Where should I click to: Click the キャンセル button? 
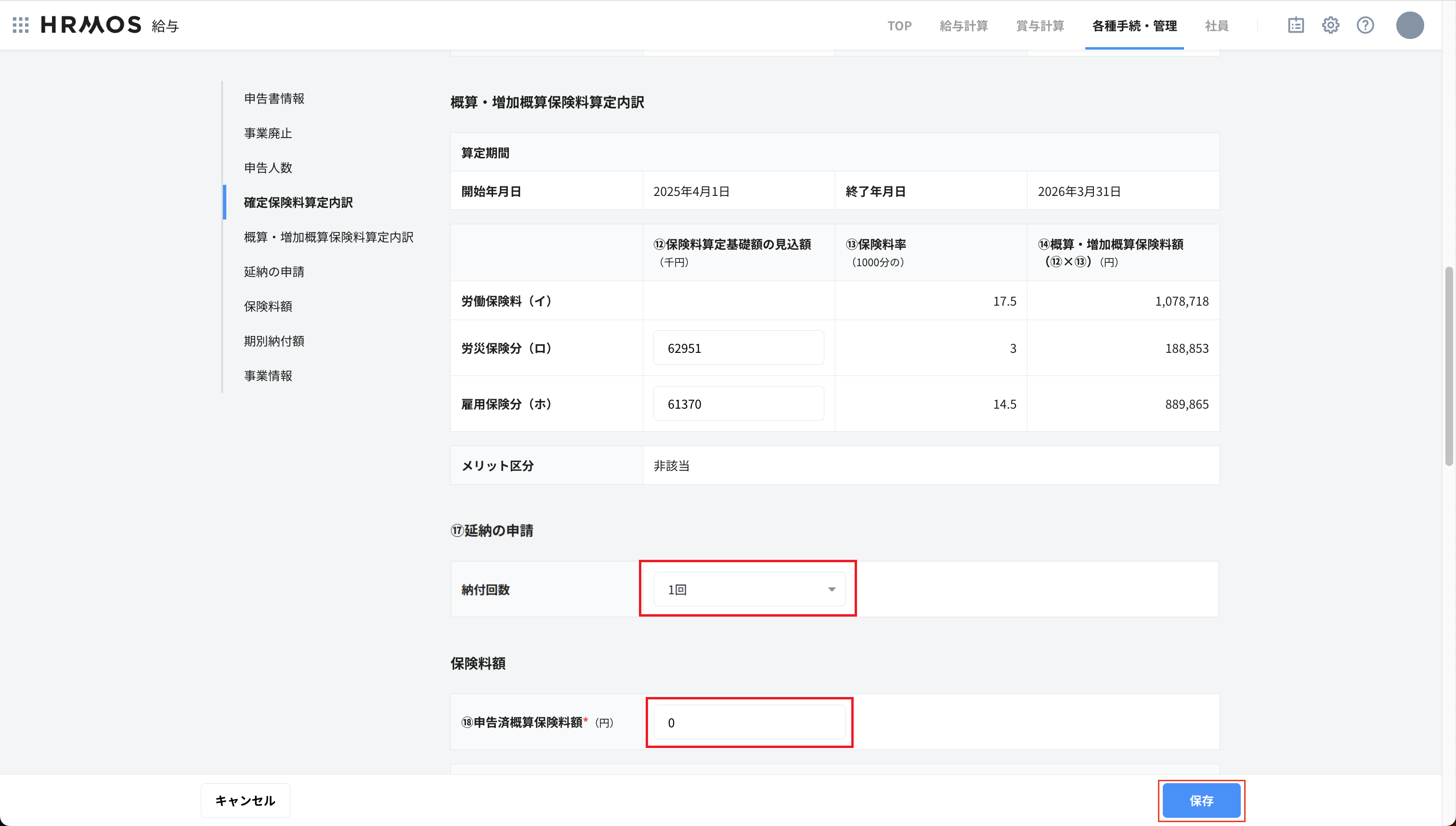[x=245, y=800]
